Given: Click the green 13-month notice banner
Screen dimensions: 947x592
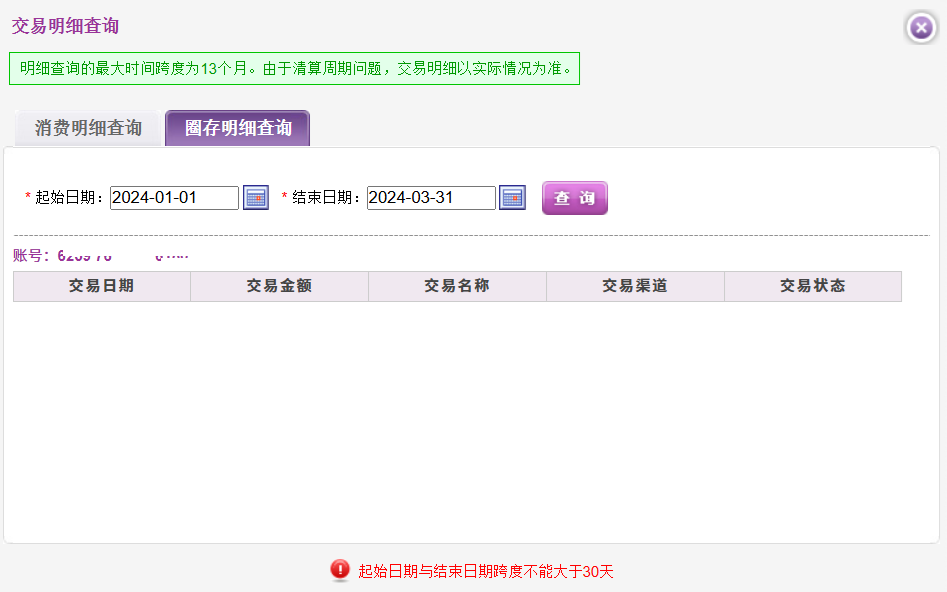Looking at the screenshot, I should [x=295, y=68].
